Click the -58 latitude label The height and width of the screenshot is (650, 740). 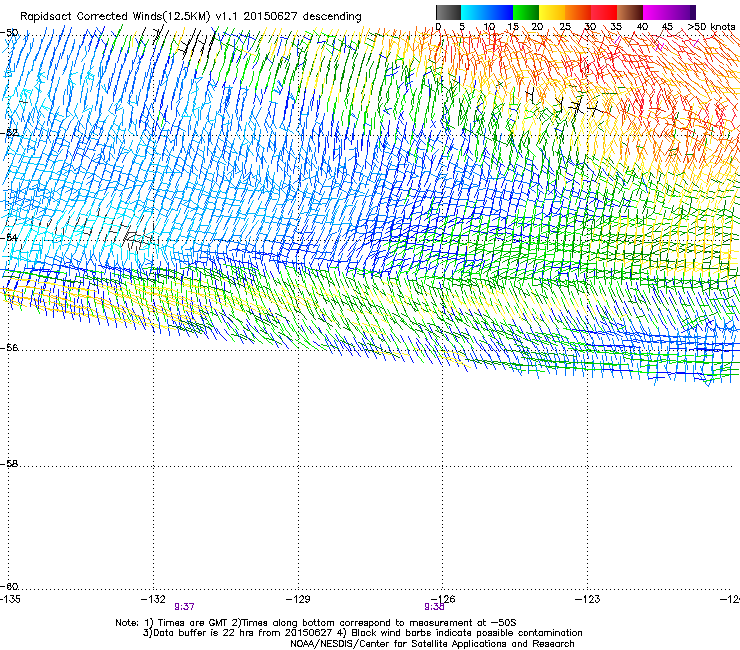(x=10, y=464)
